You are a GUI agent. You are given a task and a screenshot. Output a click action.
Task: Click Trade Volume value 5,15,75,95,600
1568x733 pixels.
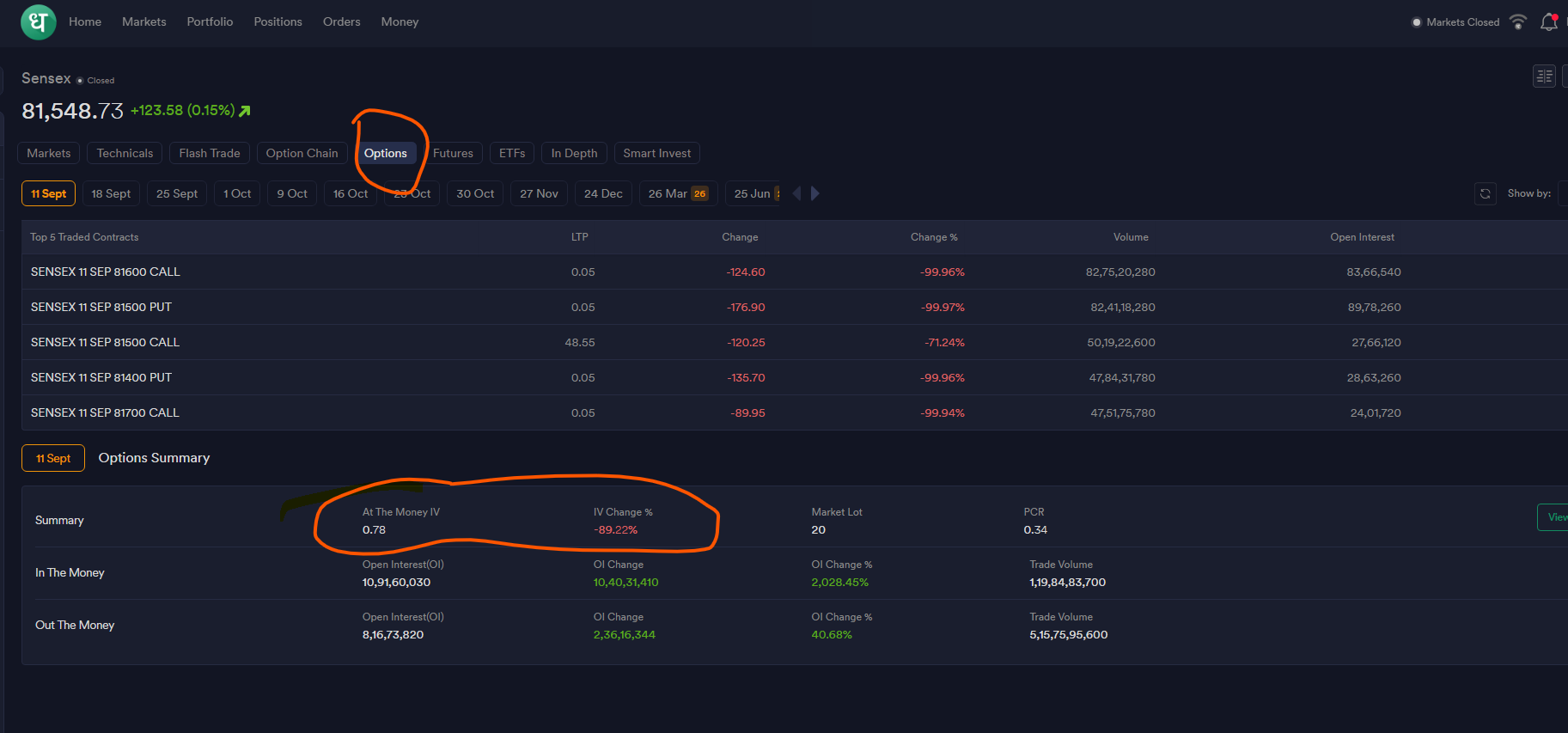coord(1069,635)
